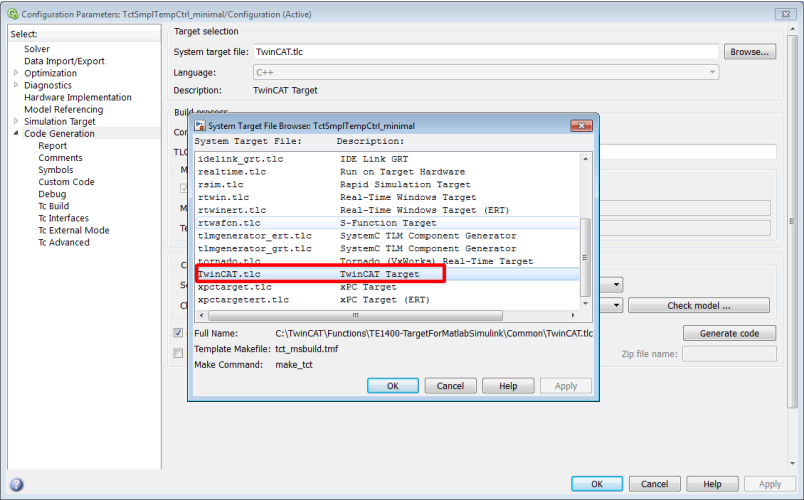
Task: Select rtwin.tlc Real-Time Windows Target
Action: point(388,197)
